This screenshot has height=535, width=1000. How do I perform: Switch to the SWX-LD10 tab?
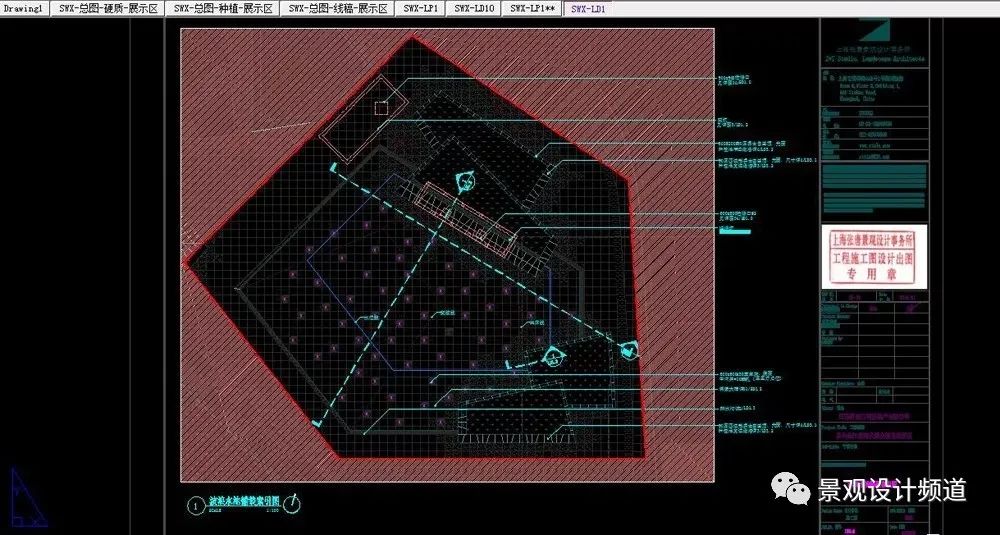[473, 8]
